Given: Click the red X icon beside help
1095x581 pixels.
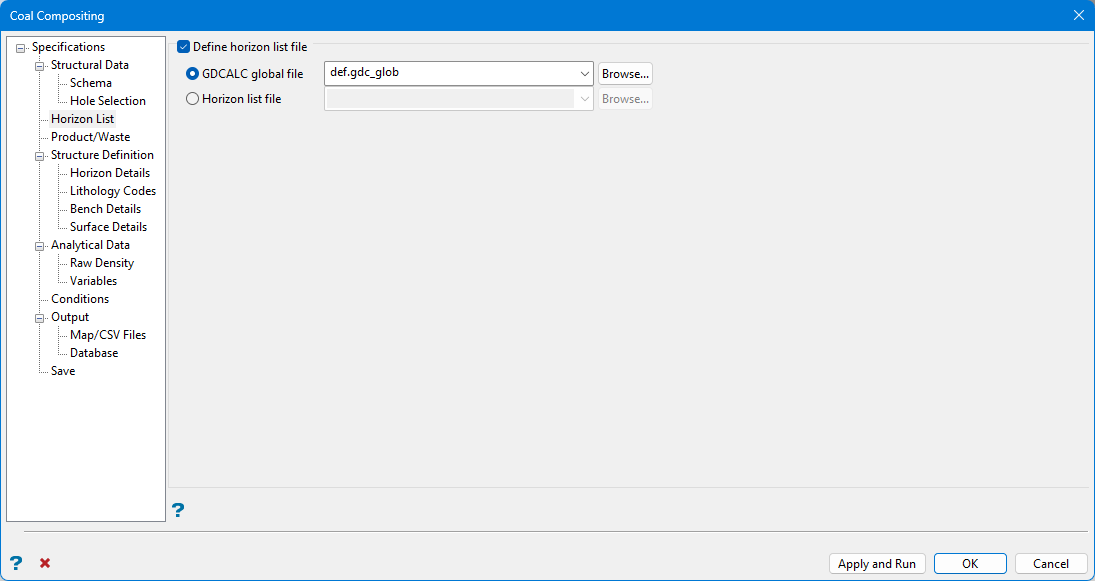Looking at the screenshot, I should coord(45,563).
